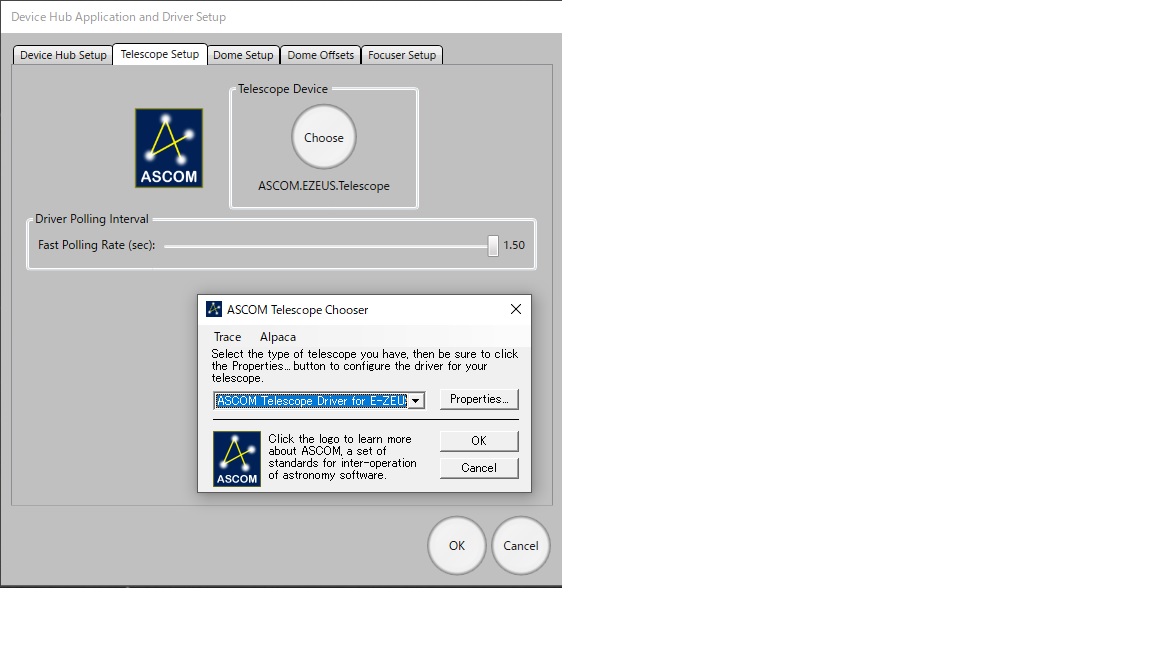This screenshot has height=648, width=1152.
Task: Click the round Choose telescope button
Action: click(324, 137)
